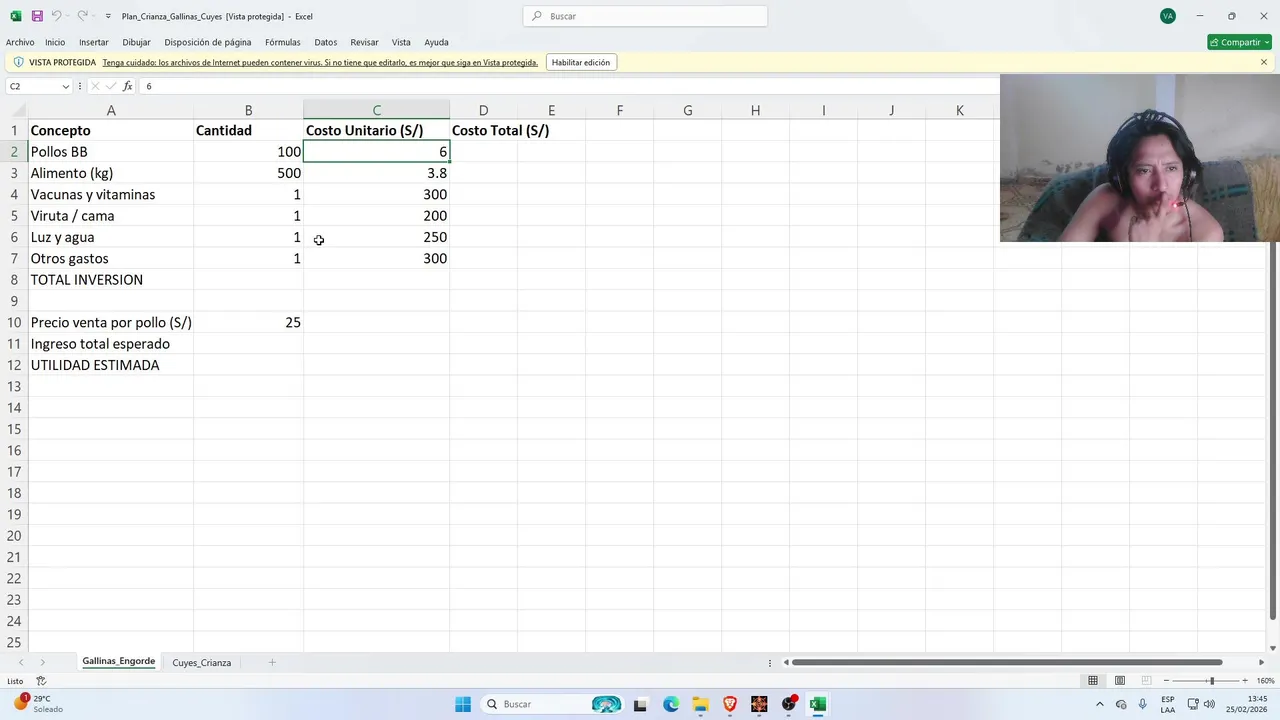This screenshot has width=1280, height=720.
Task: Click the formula bar cancel X icon
Action: pyautogui.click(x=95, y=86)
